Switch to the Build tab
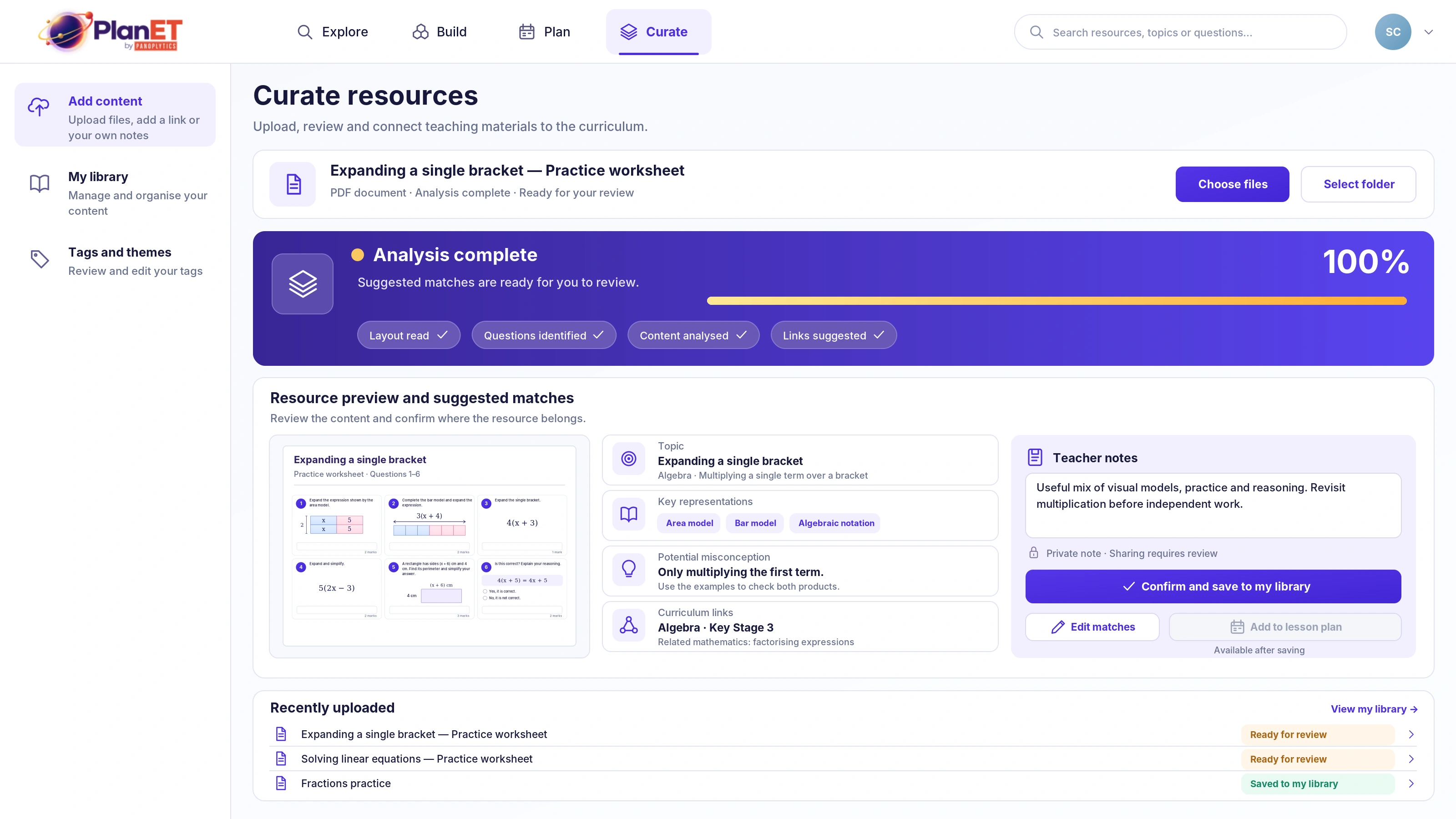This screenshot has height=819, width=1456. [x=440, y=32]
